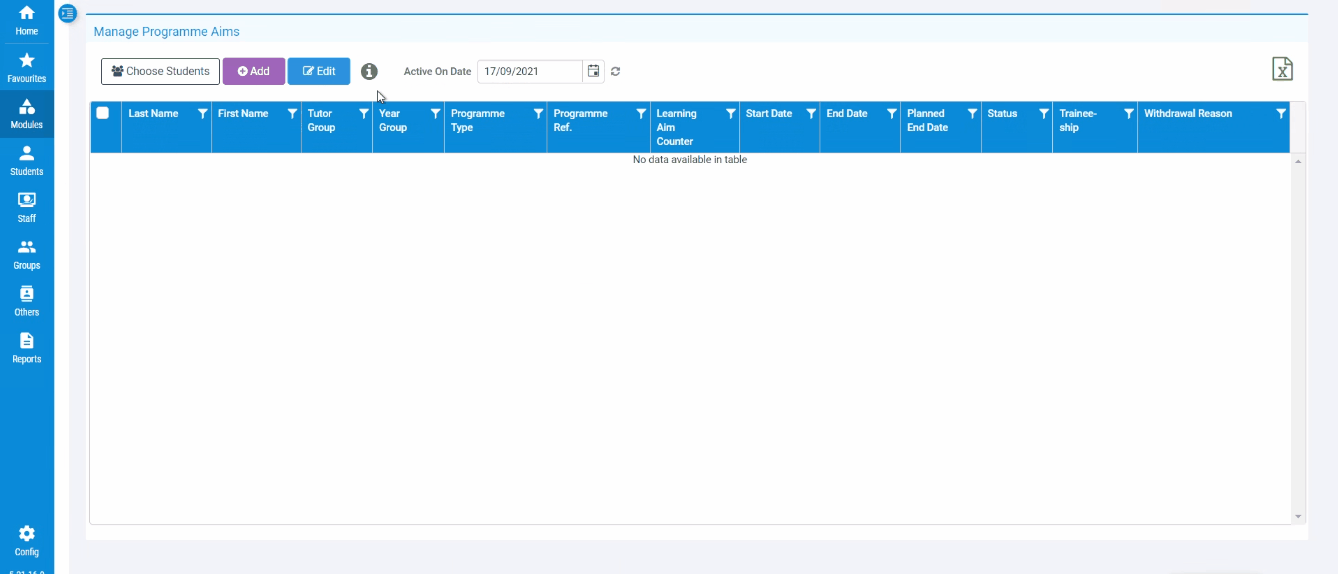Filter the Withdrawal Reason column

[1281, 114]
